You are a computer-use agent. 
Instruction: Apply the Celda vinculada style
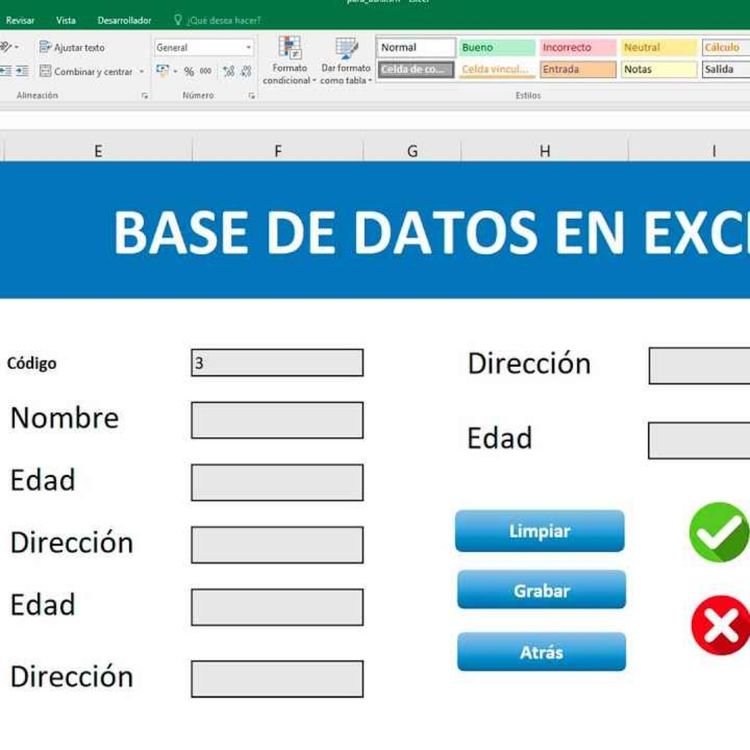point(497,69)
